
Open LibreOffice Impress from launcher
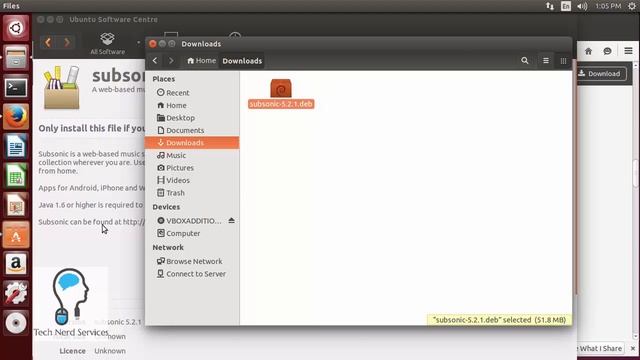[16, 205]
